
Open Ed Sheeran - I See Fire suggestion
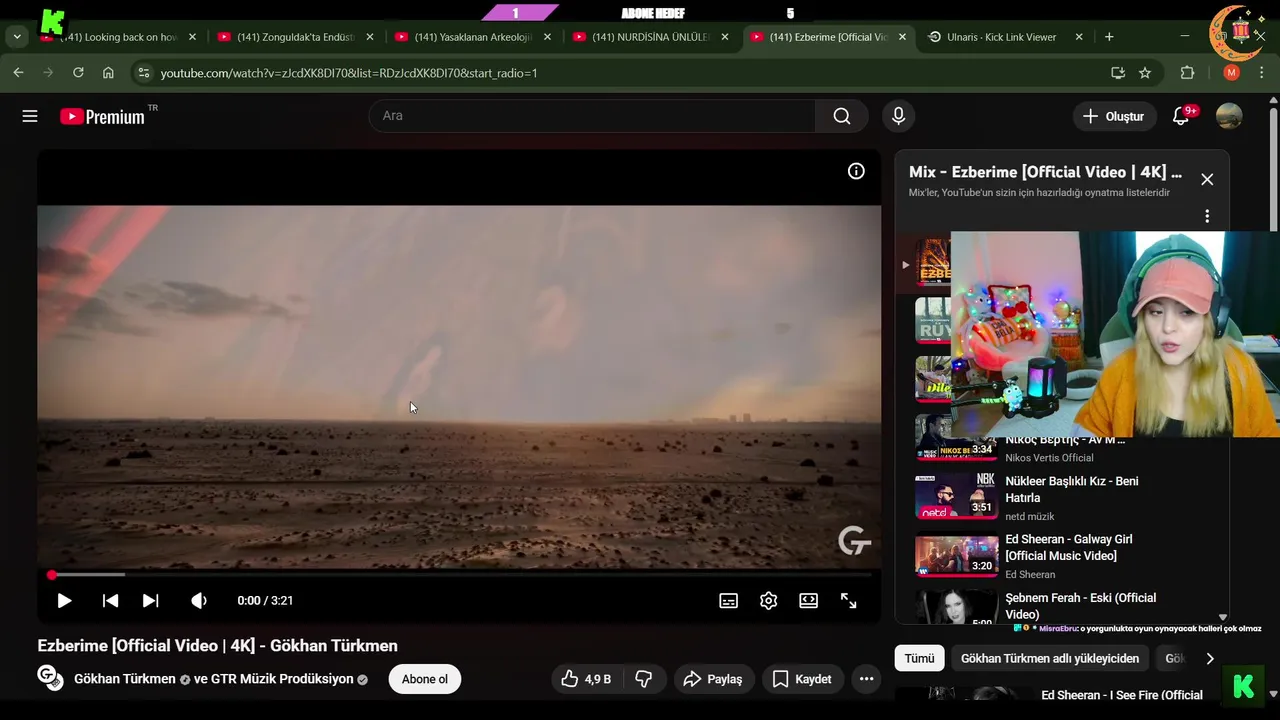[x=1122, y=695]
